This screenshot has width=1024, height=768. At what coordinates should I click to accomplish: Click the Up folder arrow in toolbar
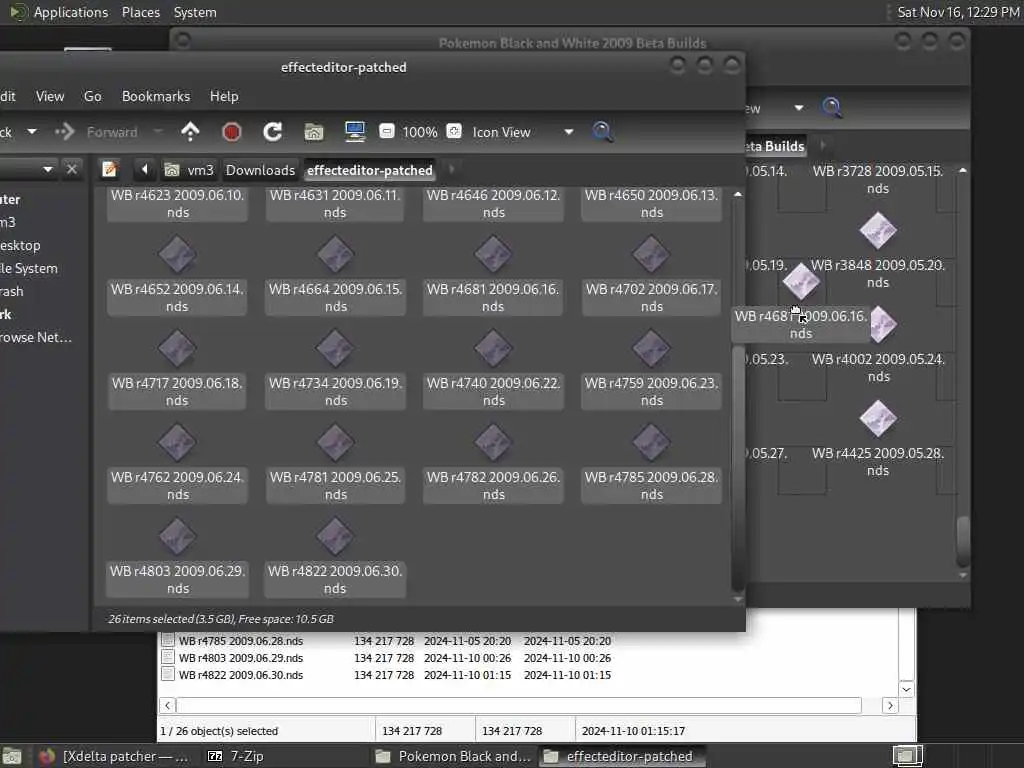(x=190, y=131)
